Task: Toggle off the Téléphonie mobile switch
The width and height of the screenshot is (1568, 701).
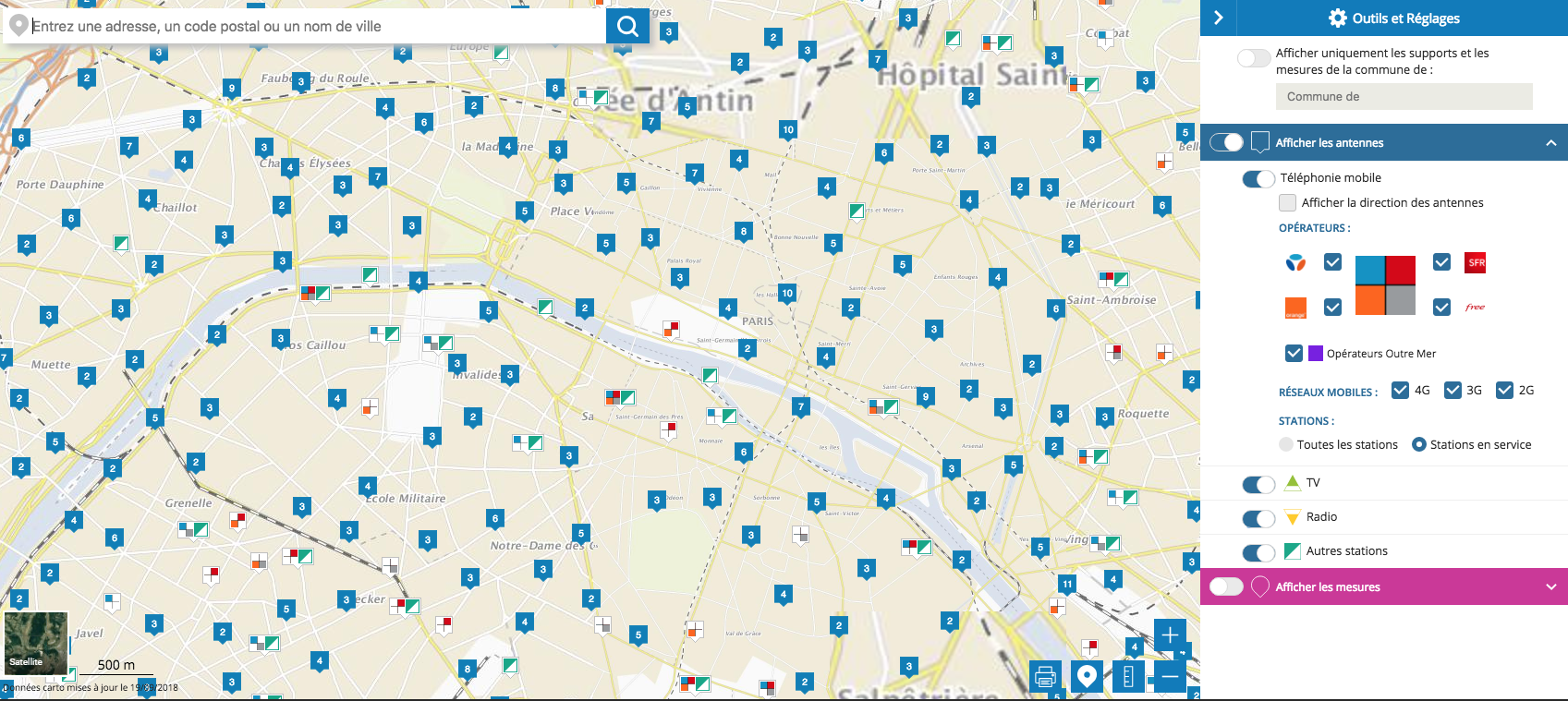Action: 1258,178
